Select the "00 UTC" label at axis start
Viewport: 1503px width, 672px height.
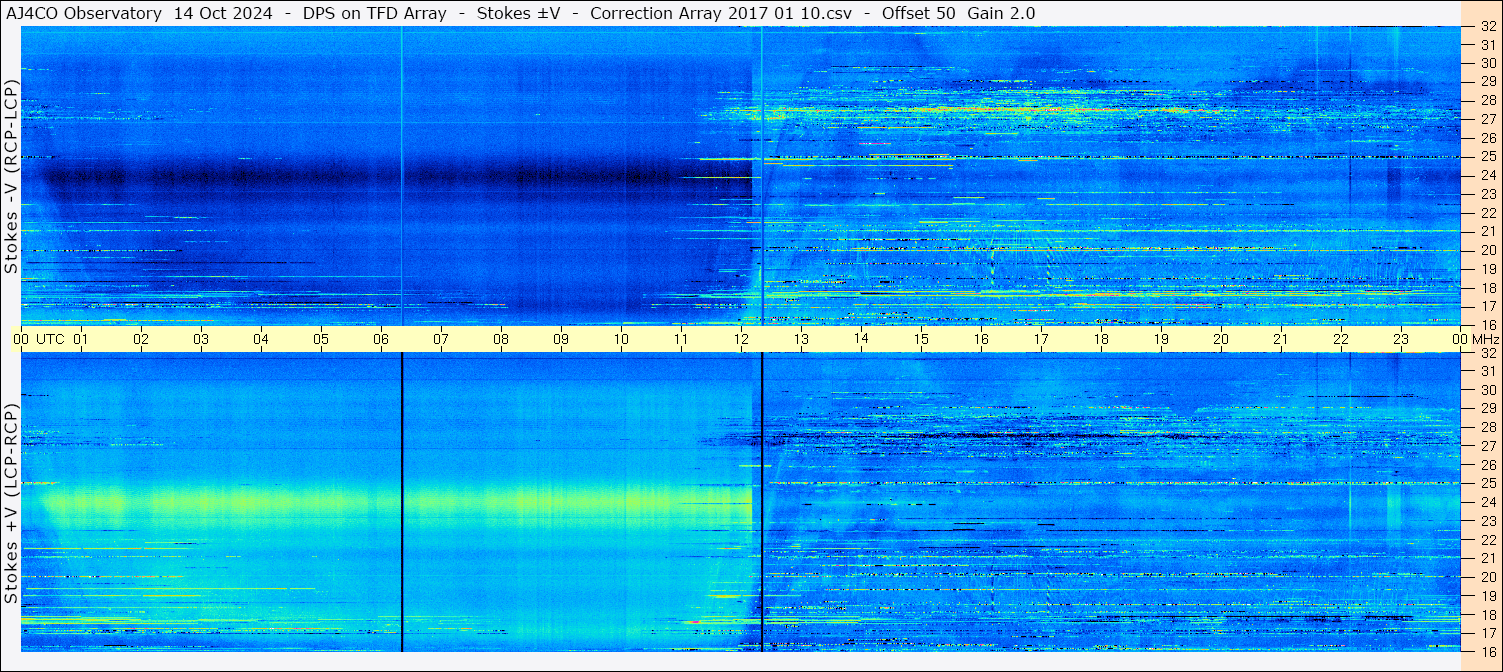(x=42, y=339)
